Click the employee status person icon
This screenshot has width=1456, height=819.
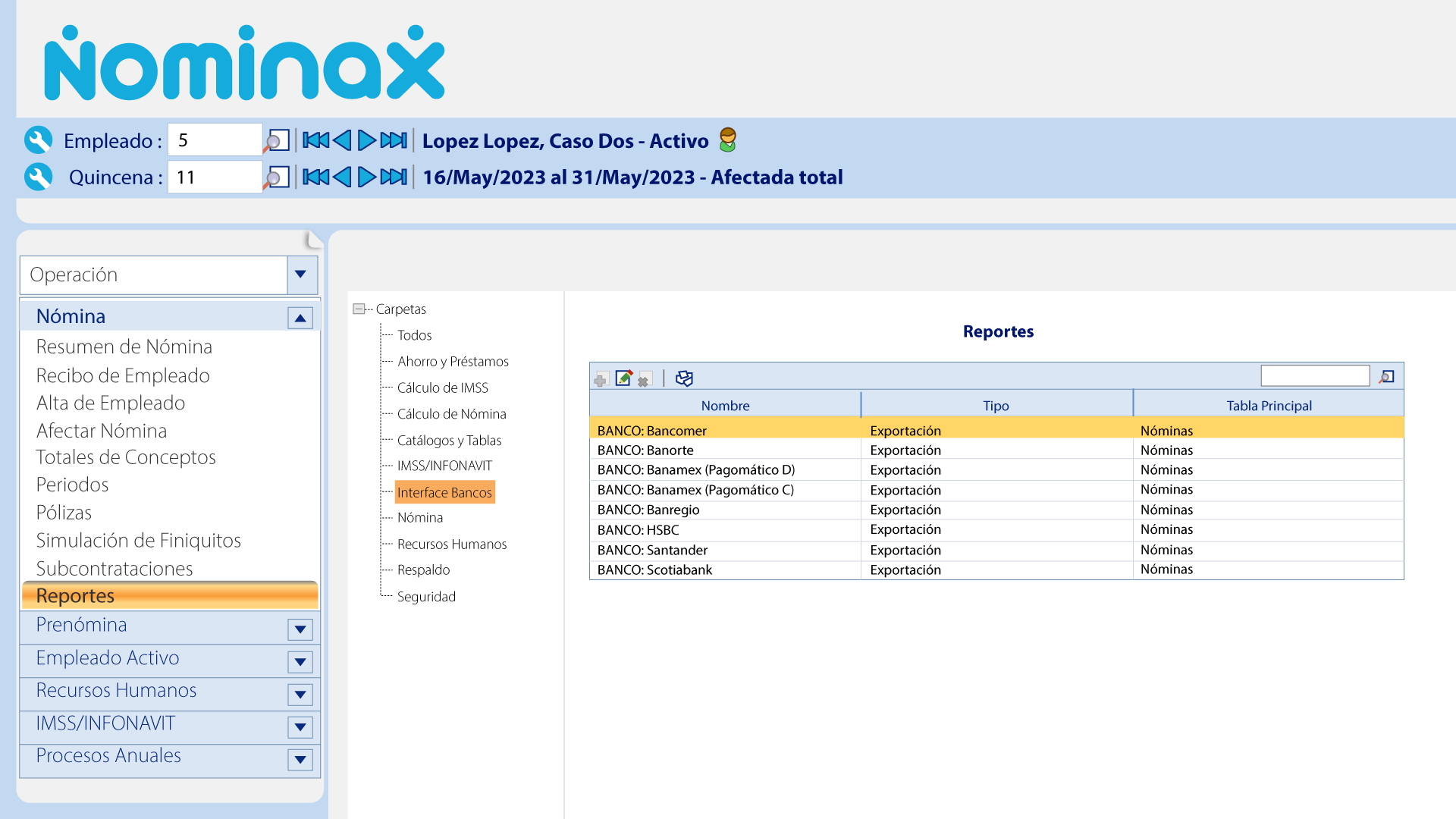727,140
